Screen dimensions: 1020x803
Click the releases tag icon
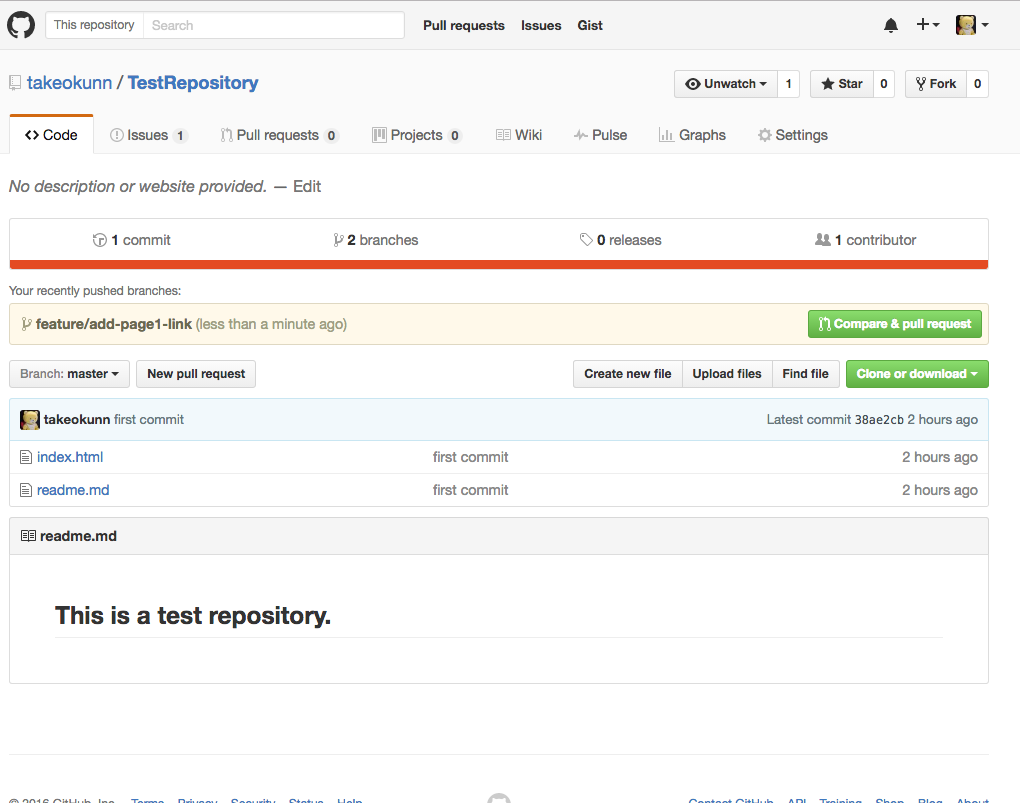tap(587, 239)
